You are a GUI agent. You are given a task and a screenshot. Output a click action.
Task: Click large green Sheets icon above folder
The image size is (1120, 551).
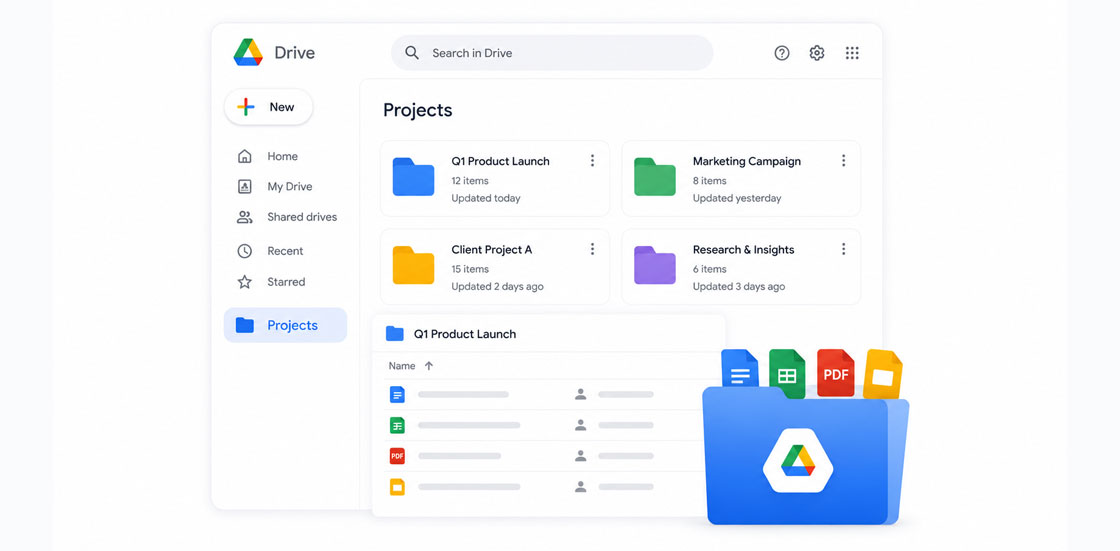pos(787,373)
